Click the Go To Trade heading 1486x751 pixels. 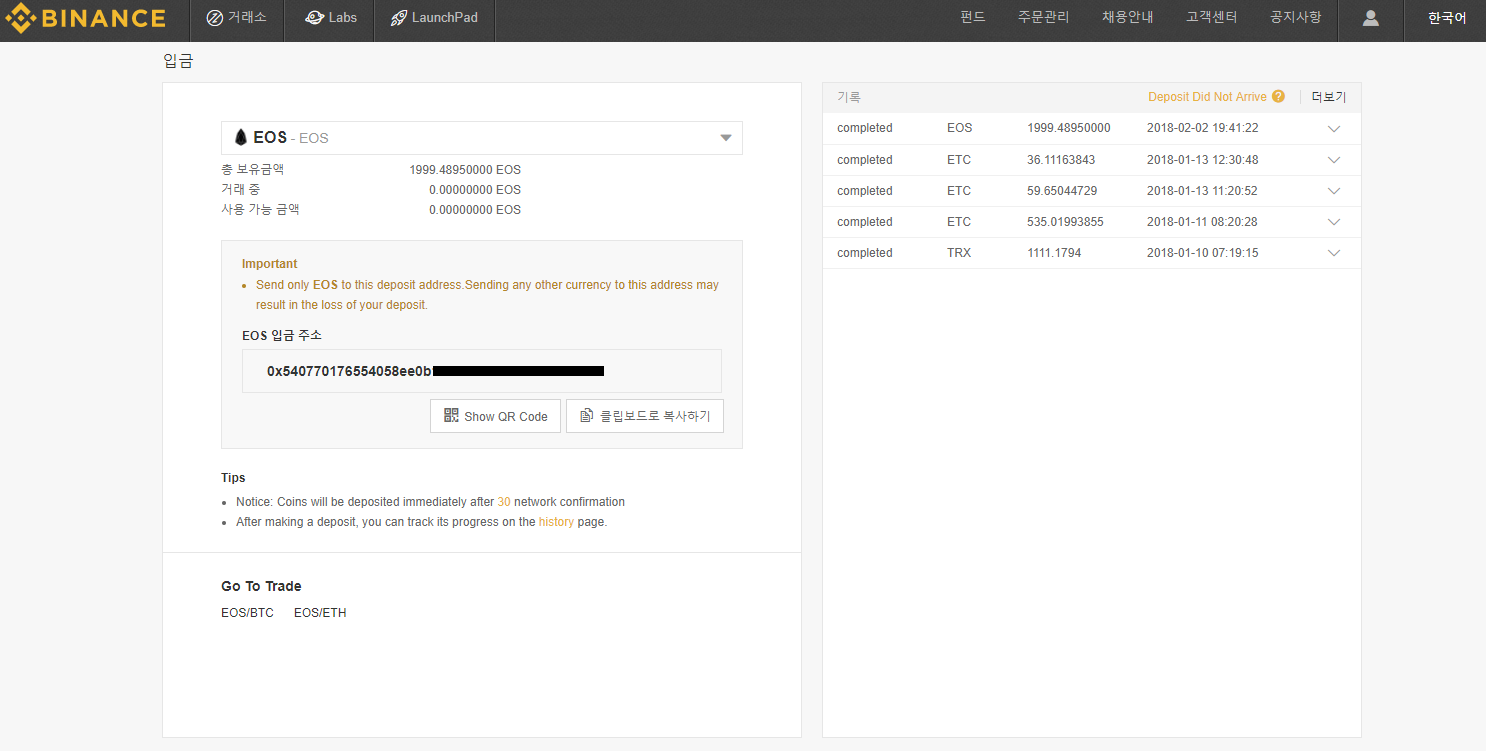click(261, 586)
